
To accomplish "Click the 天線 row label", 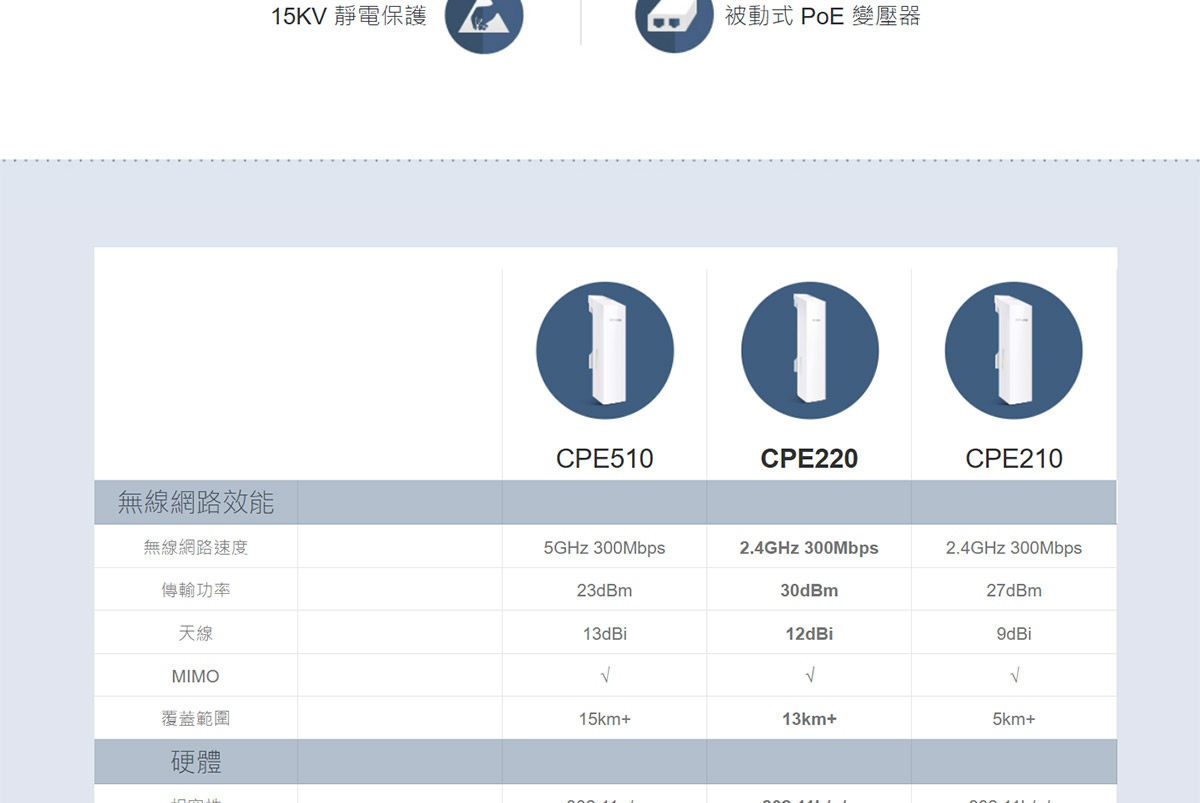I will 196,633.
